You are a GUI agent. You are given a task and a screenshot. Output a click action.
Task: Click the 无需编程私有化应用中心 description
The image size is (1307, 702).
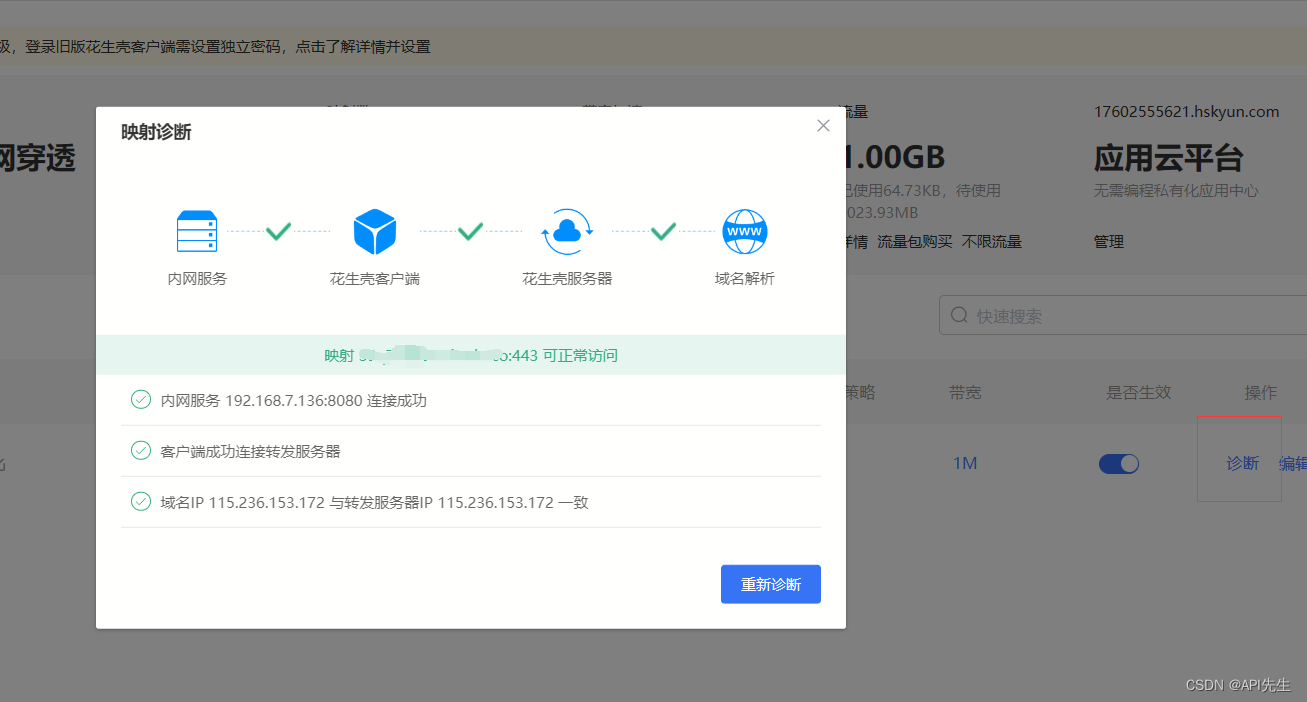tap(1176, 191)
